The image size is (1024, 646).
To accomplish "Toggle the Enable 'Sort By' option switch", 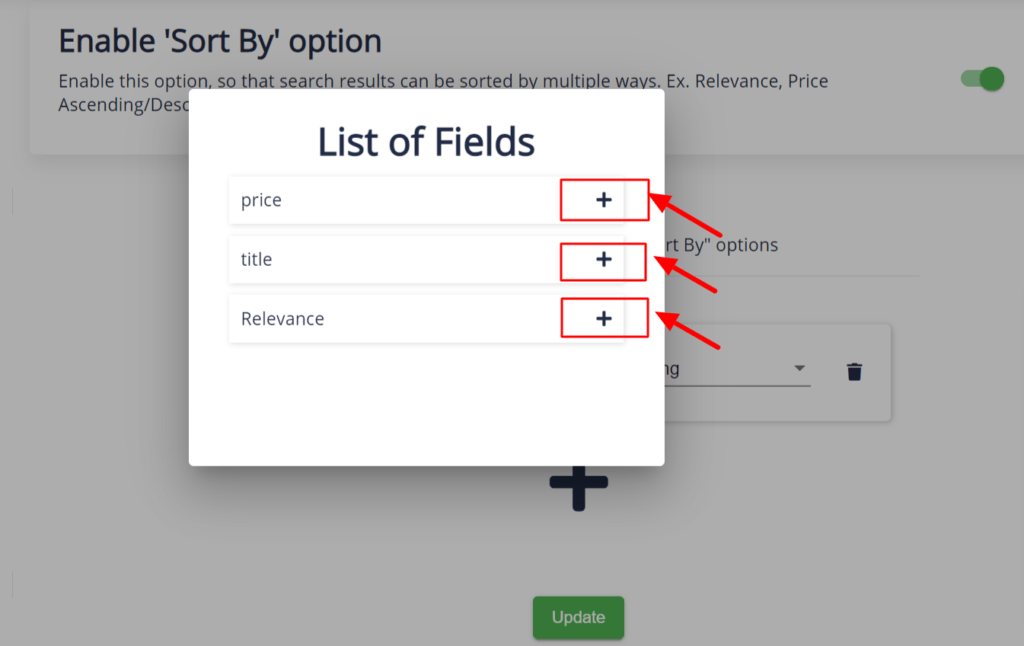I will tap(980, 78).
